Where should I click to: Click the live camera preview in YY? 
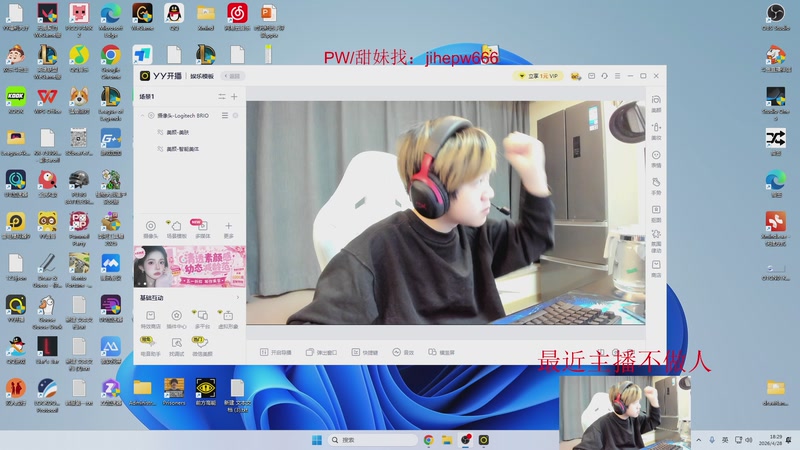click(446, 213)
